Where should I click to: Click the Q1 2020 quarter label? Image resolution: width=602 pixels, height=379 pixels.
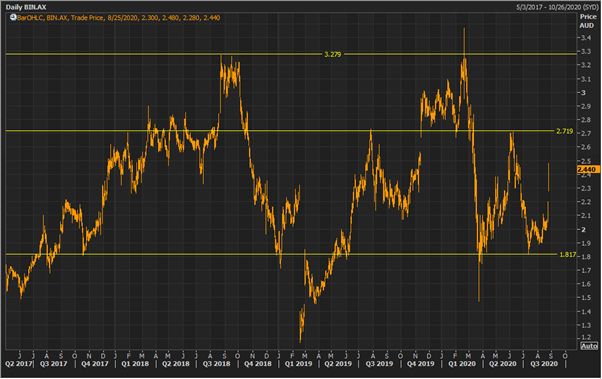pyautogui.click(x=462, y=364)
